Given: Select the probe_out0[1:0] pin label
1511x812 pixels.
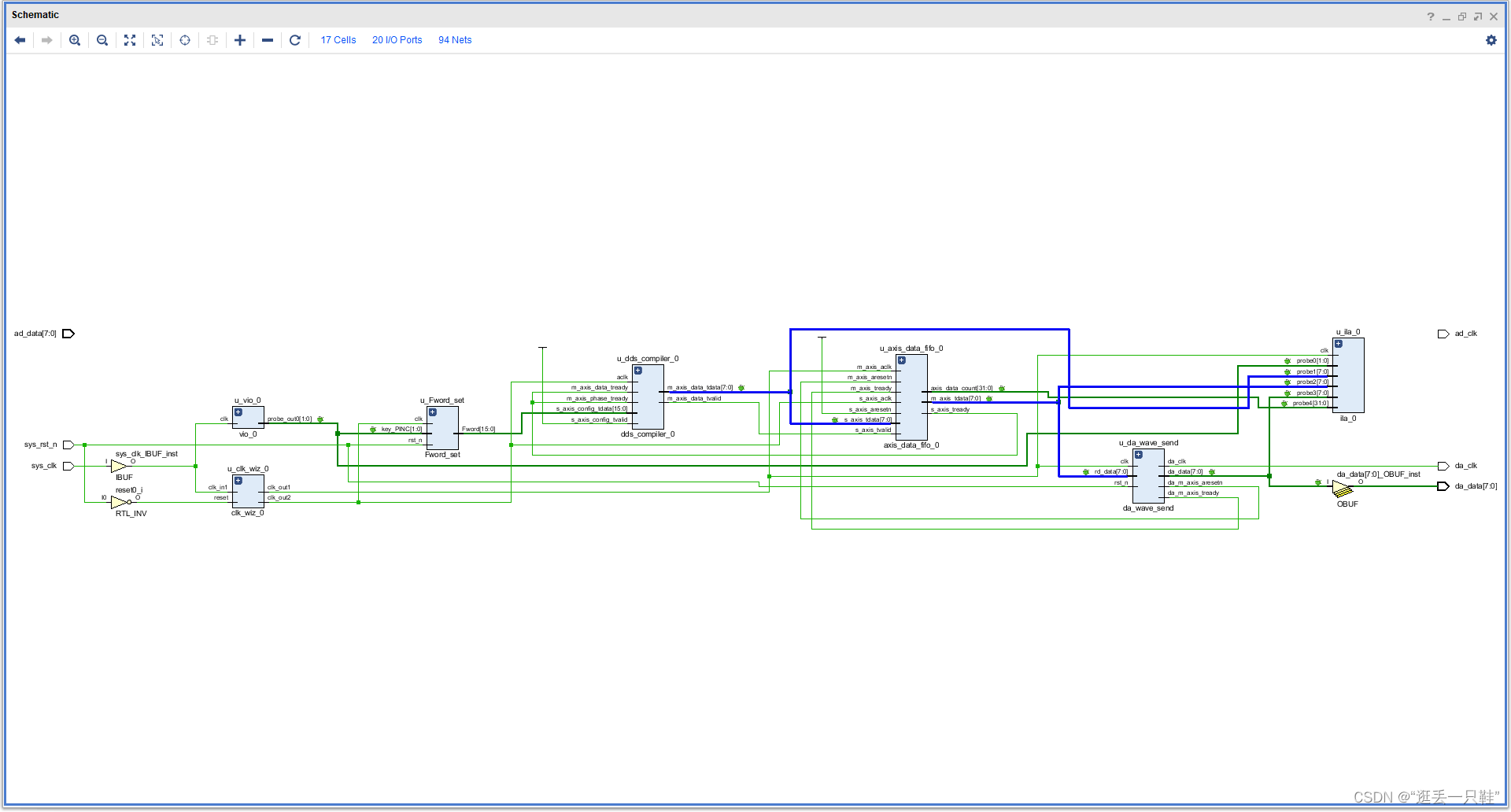Looking at the screenshot, I should click(x=290, y=419).
